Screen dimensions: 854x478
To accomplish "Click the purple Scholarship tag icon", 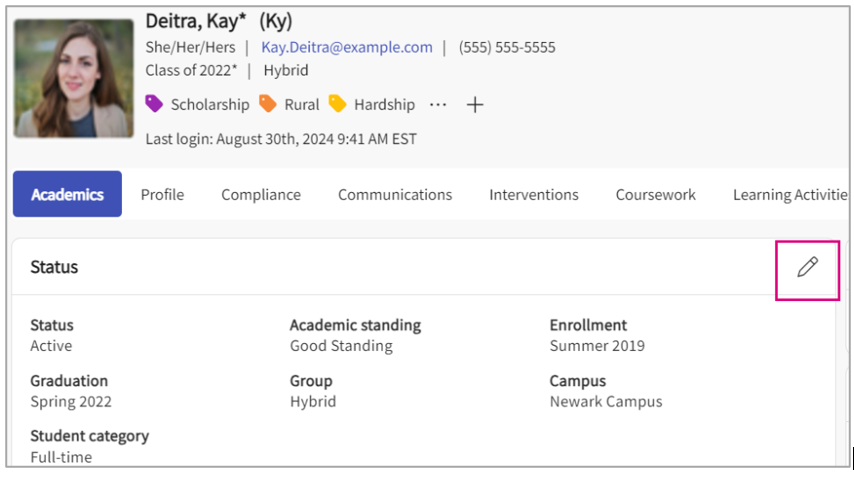I will [154, 104].
